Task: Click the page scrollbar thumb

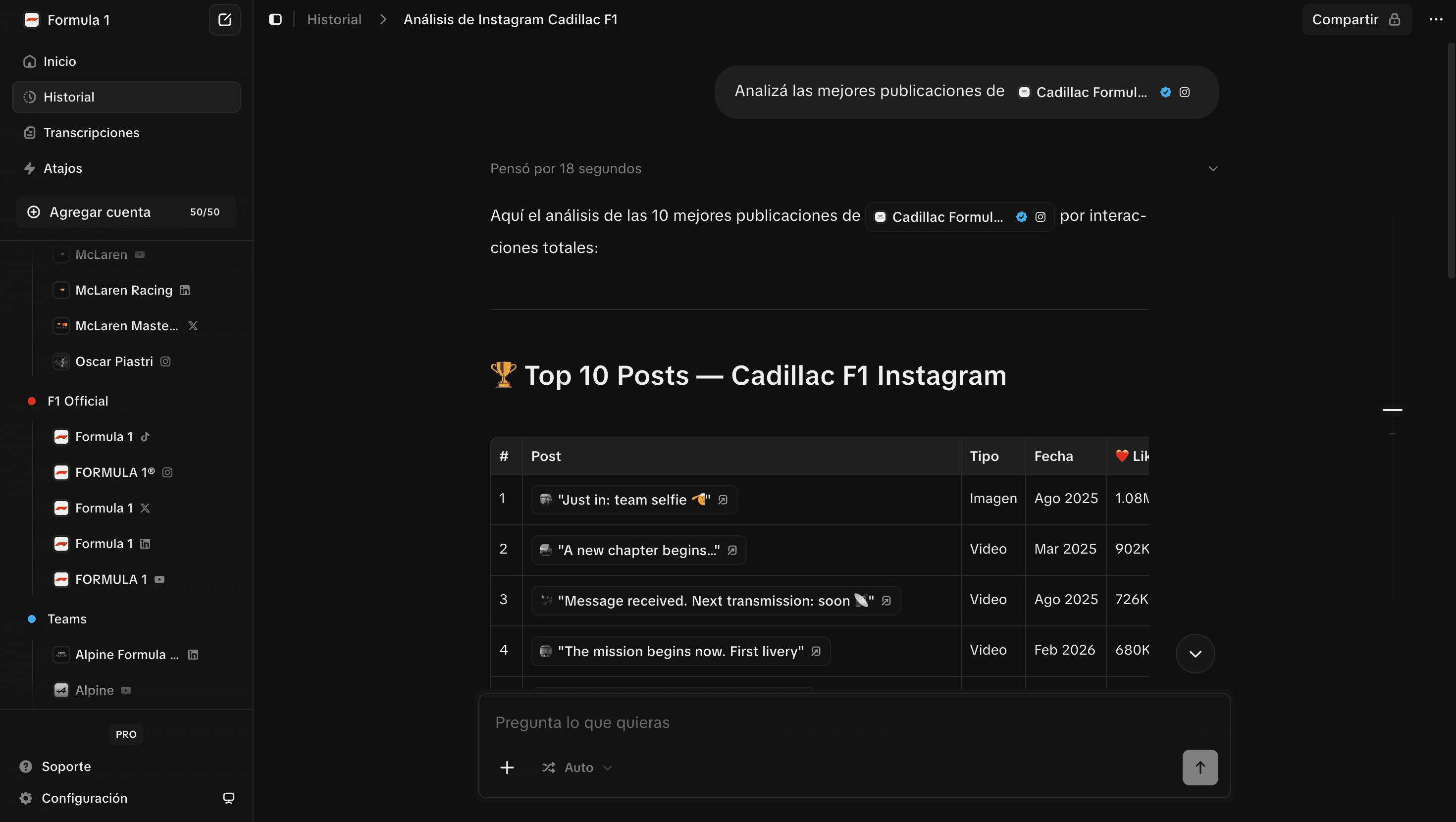Action: (1452, 161)
